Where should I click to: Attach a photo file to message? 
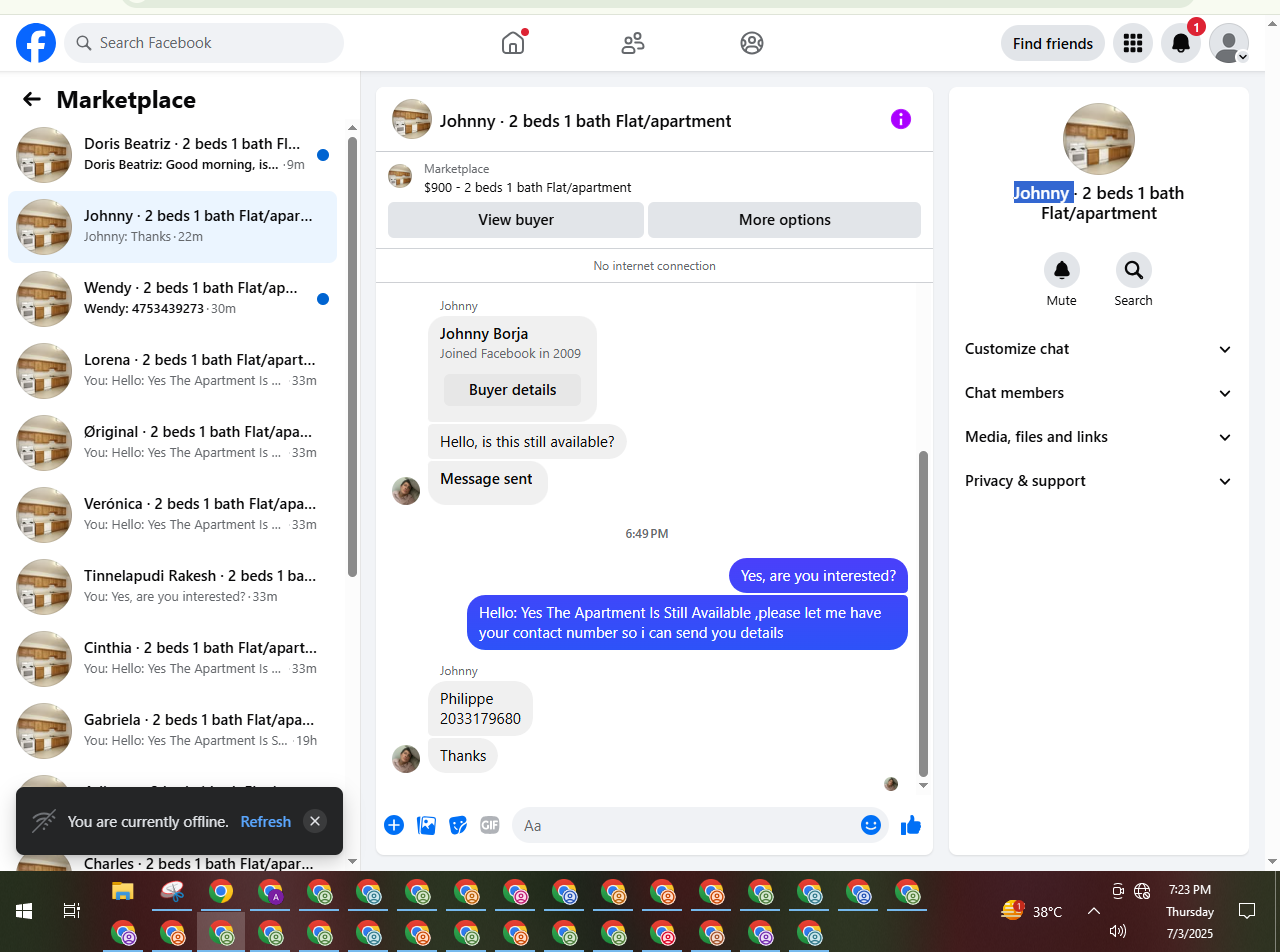pos(427,825)
